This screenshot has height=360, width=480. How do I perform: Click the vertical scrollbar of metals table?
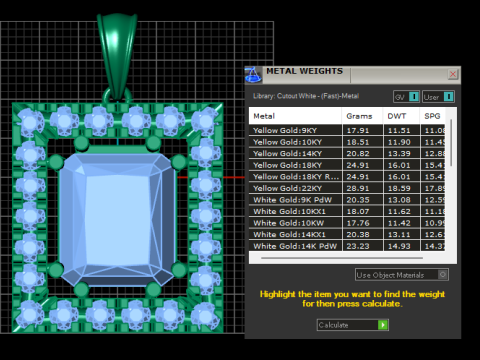[x=451, y=143]
